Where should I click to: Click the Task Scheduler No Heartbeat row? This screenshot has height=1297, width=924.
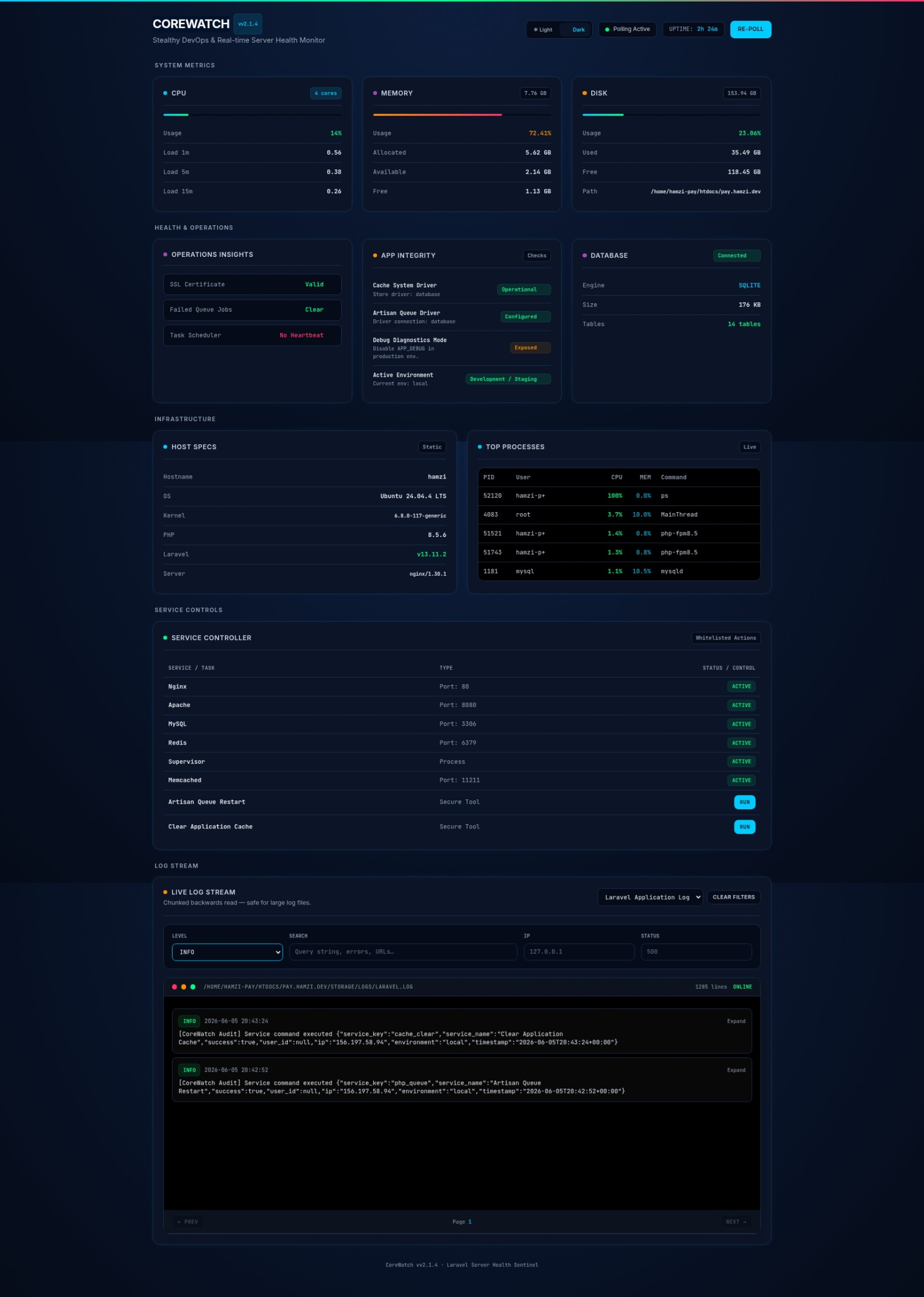tap(252, 335)
